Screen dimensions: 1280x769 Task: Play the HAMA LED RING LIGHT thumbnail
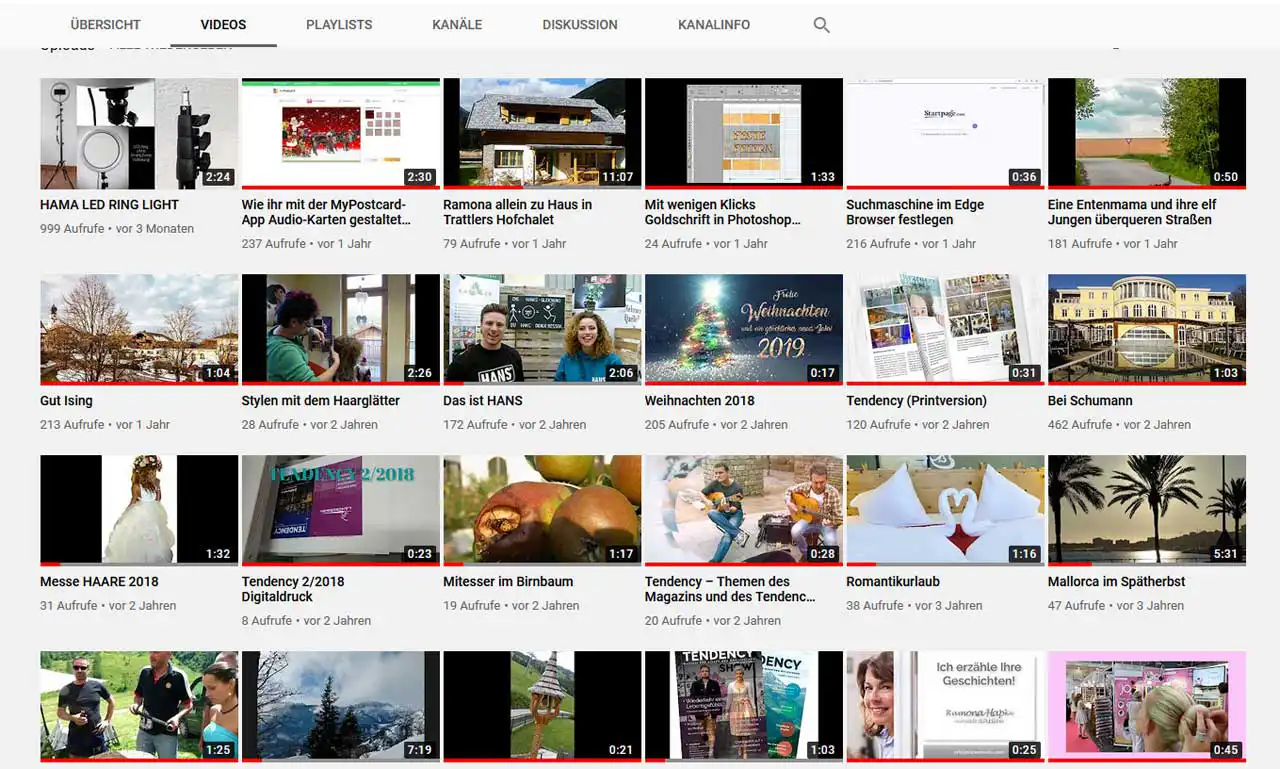tap(139, 134)
